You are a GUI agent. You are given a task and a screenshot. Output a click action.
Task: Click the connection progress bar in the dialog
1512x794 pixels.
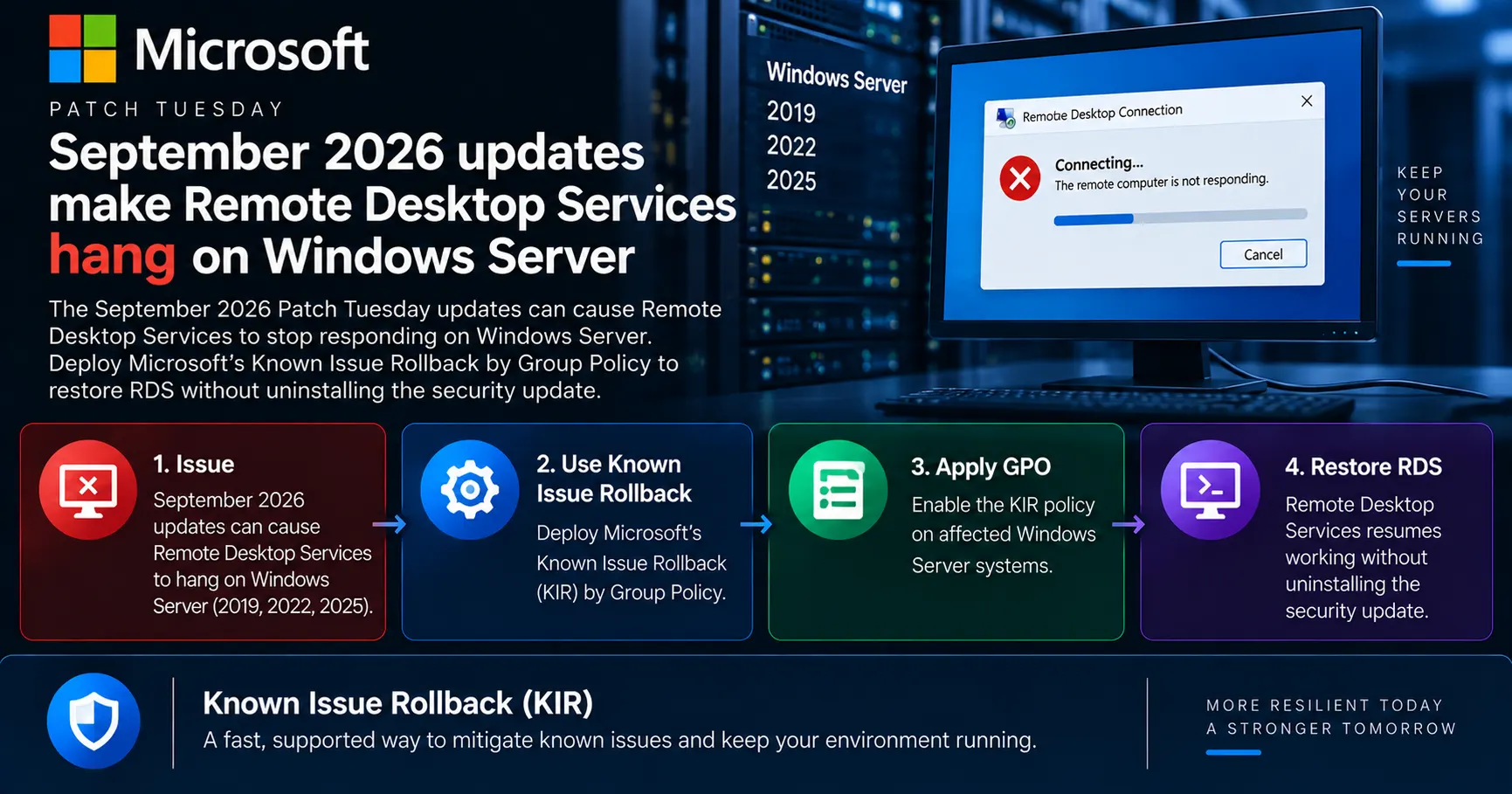(1180, 217)
